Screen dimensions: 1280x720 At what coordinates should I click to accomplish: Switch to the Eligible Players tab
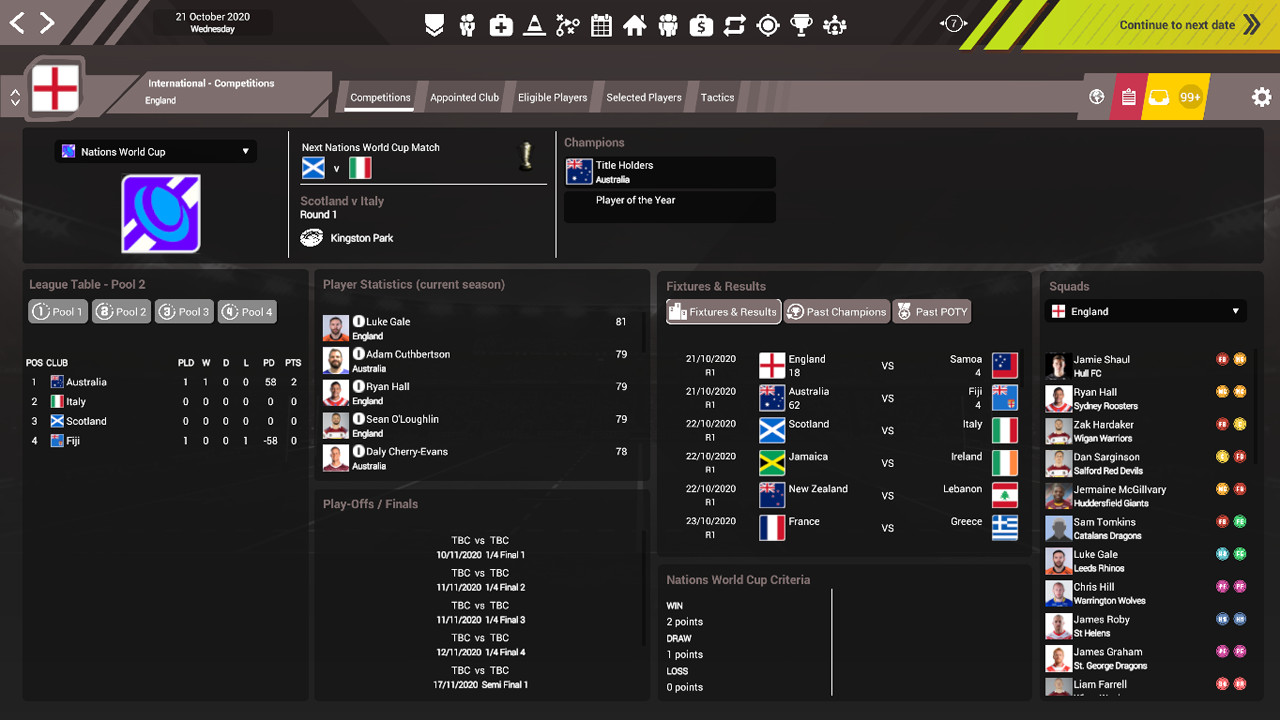click(552, 97)
